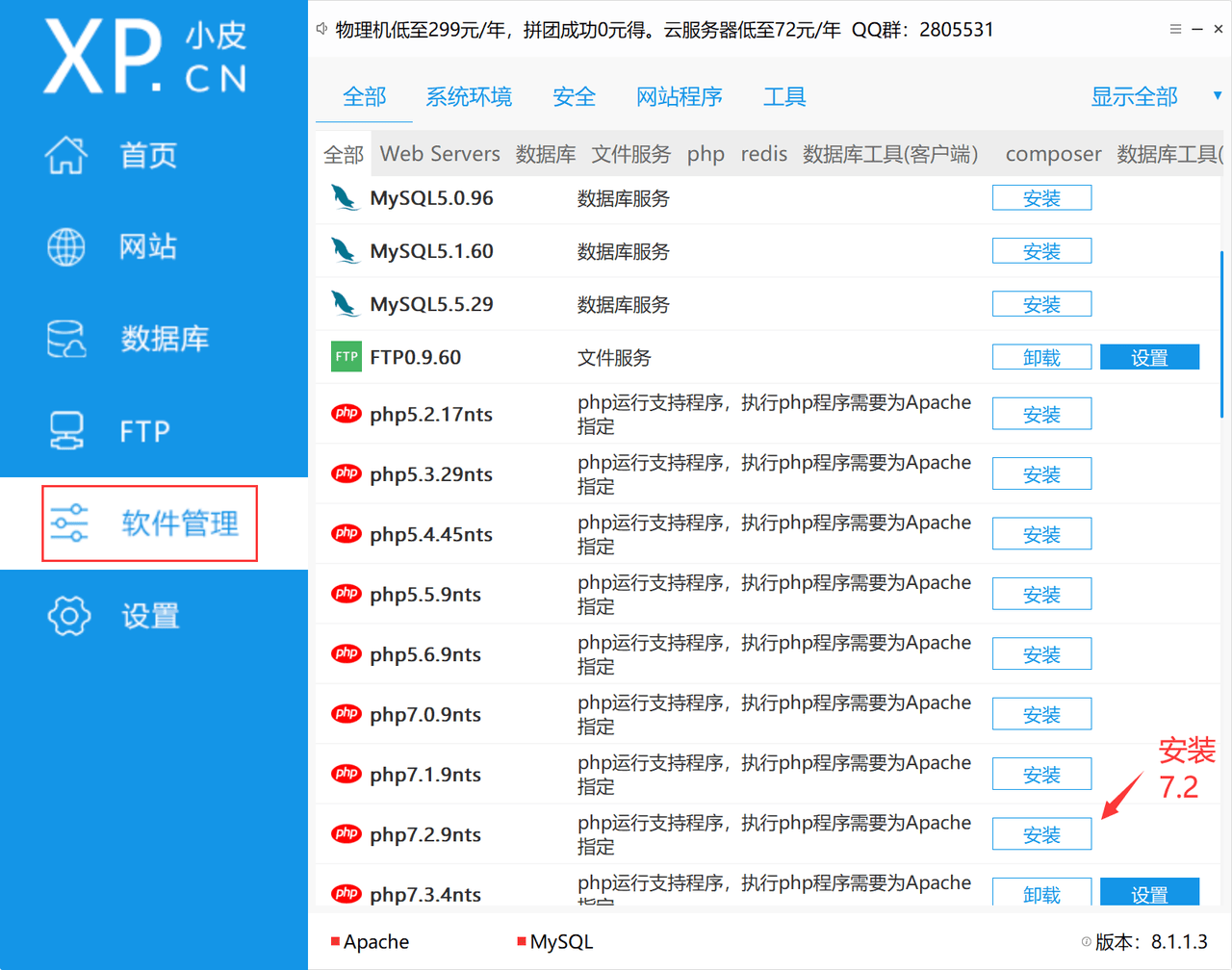This screenshot has width=1232, height=970.
Task: Uninstall php7.3.4nts
Action: tap(1041, 892)
